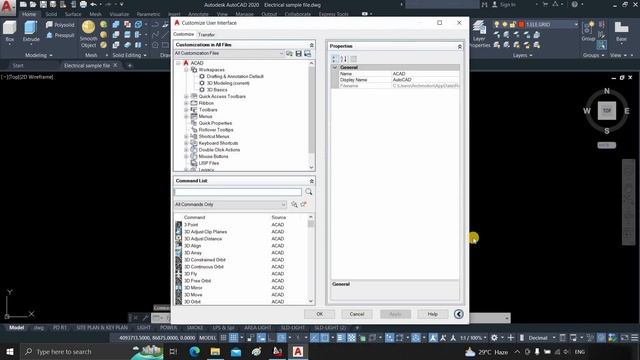Click the round collapse arrow button beside Help
The image size is (640, 360).
pyautogui.click(x=458, y=314)
